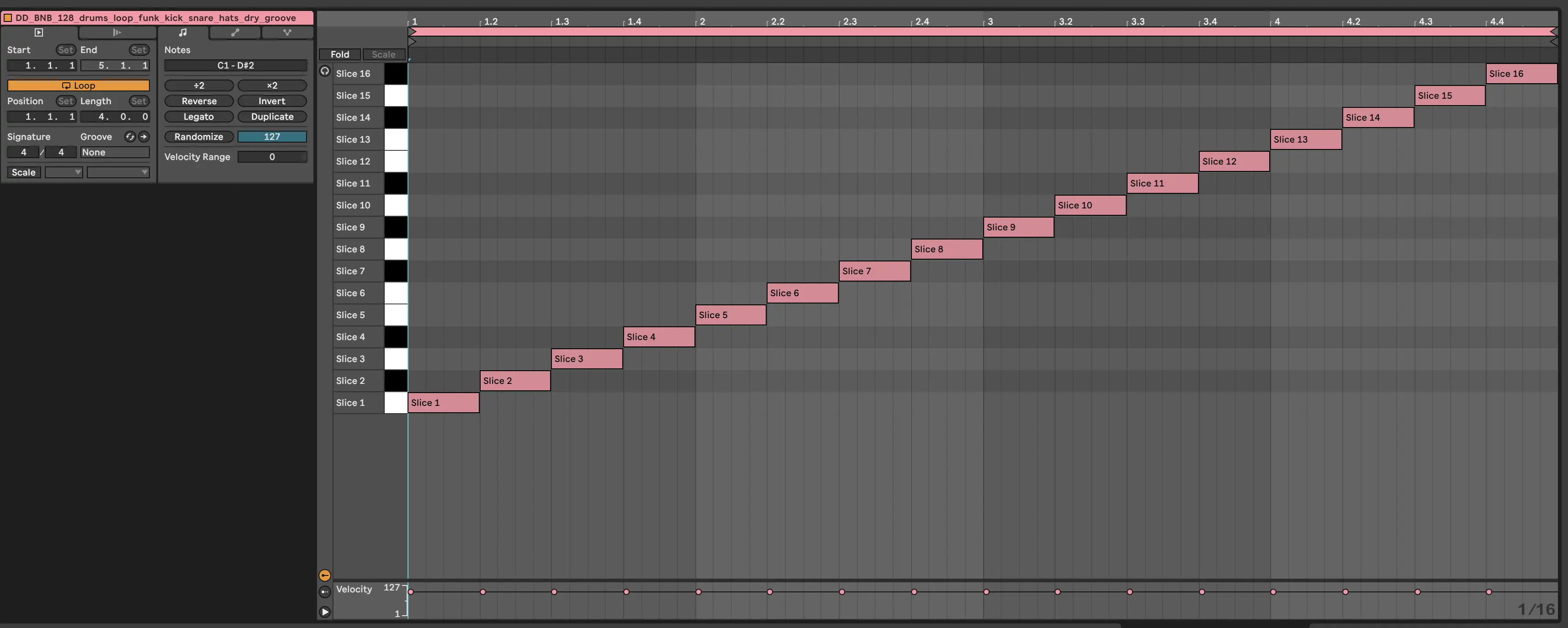Disable the Loop switch

78,85
